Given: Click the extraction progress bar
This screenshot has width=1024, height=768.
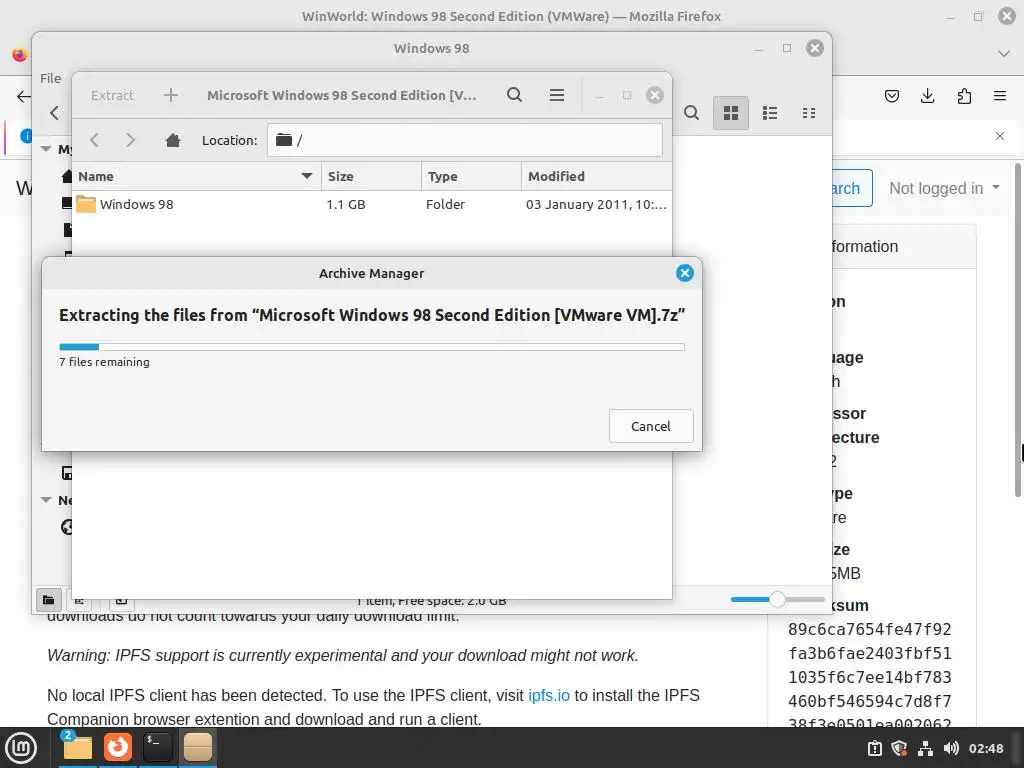Looking at the screenshot, I should 372,347.
